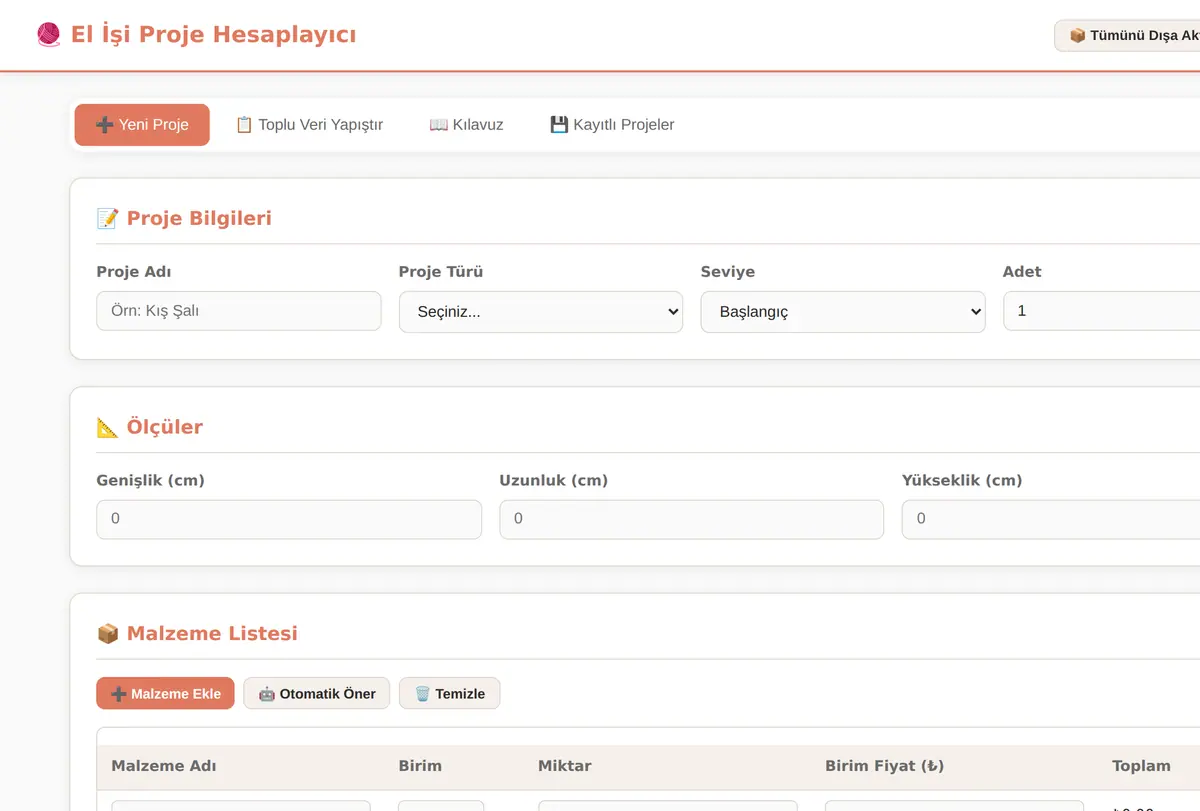Click the Malzeme Ekle button
The image size is (1200, 811).
[165, 694]
